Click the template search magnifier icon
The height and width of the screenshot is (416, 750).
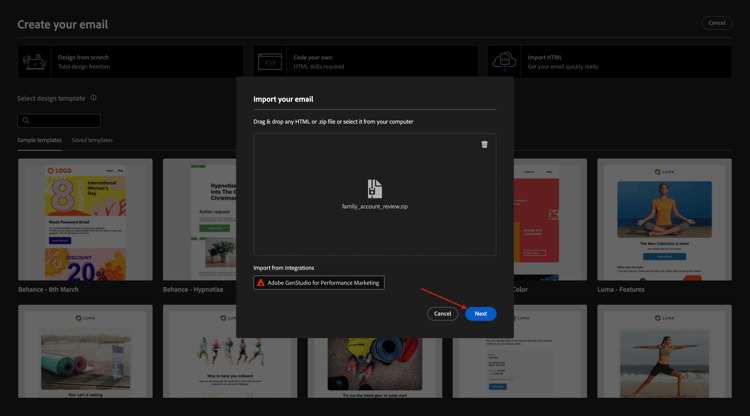click(x=26, y=120)
